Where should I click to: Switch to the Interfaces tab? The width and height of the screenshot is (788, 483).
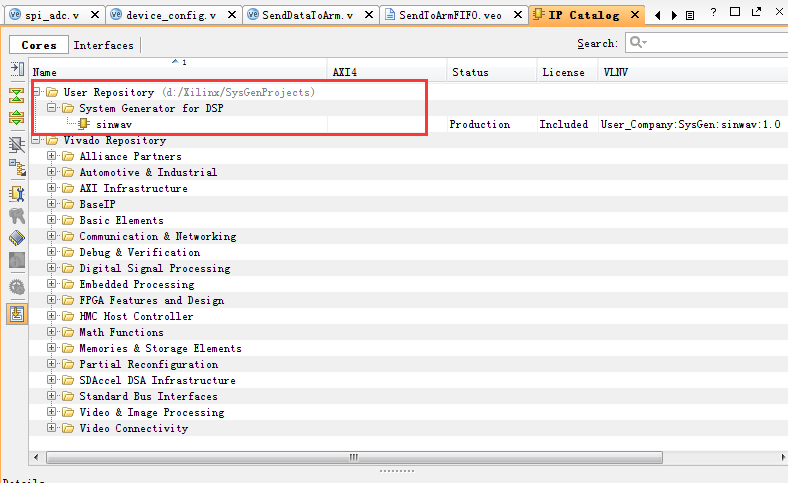click(103, 45)
